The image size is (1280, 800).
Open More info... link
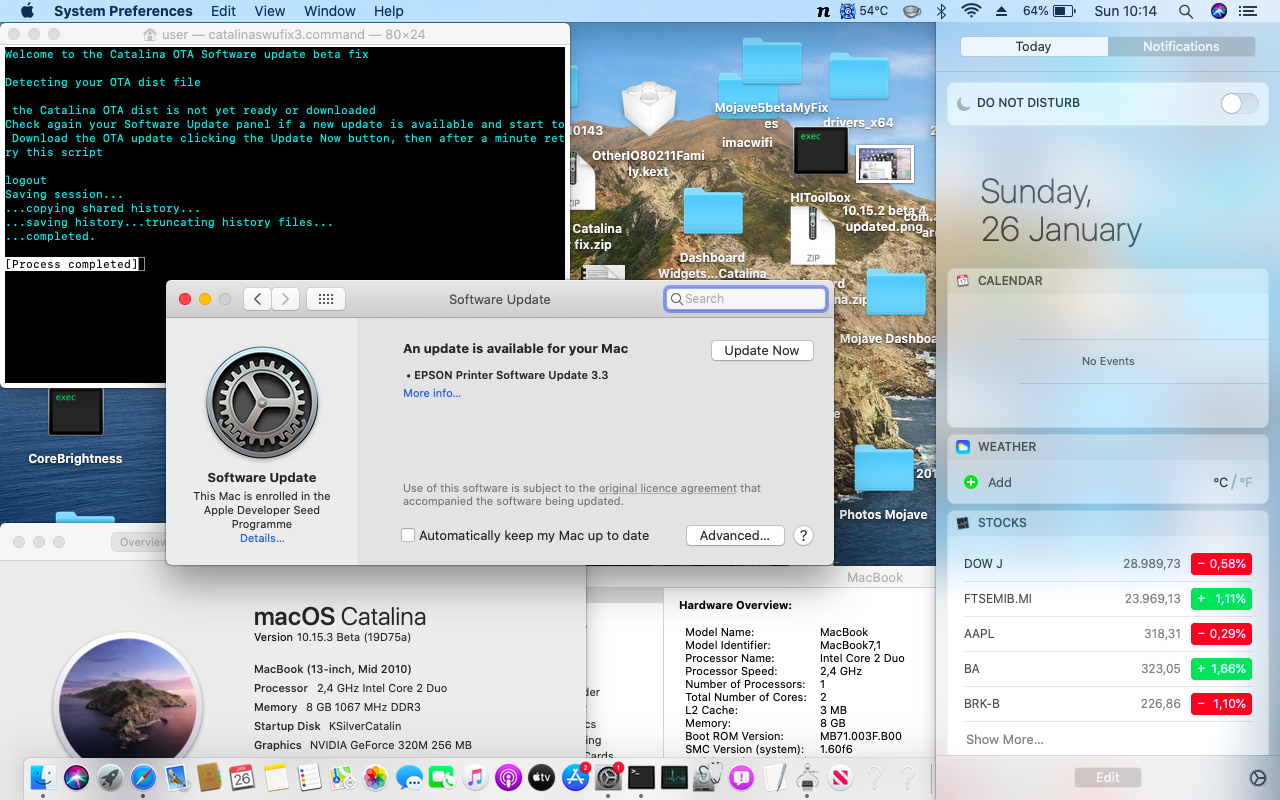pos(432,393)
